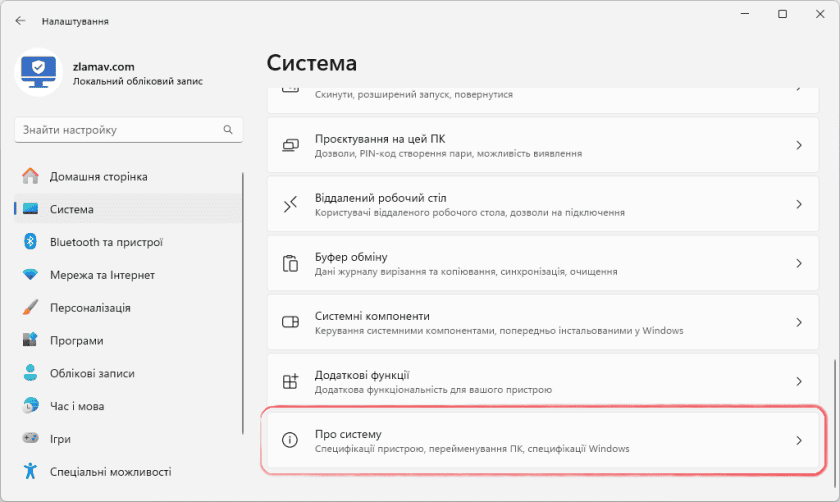Open Віддалений робочий стіл settings
Screen dimensions: 840x502
[543, 204]
